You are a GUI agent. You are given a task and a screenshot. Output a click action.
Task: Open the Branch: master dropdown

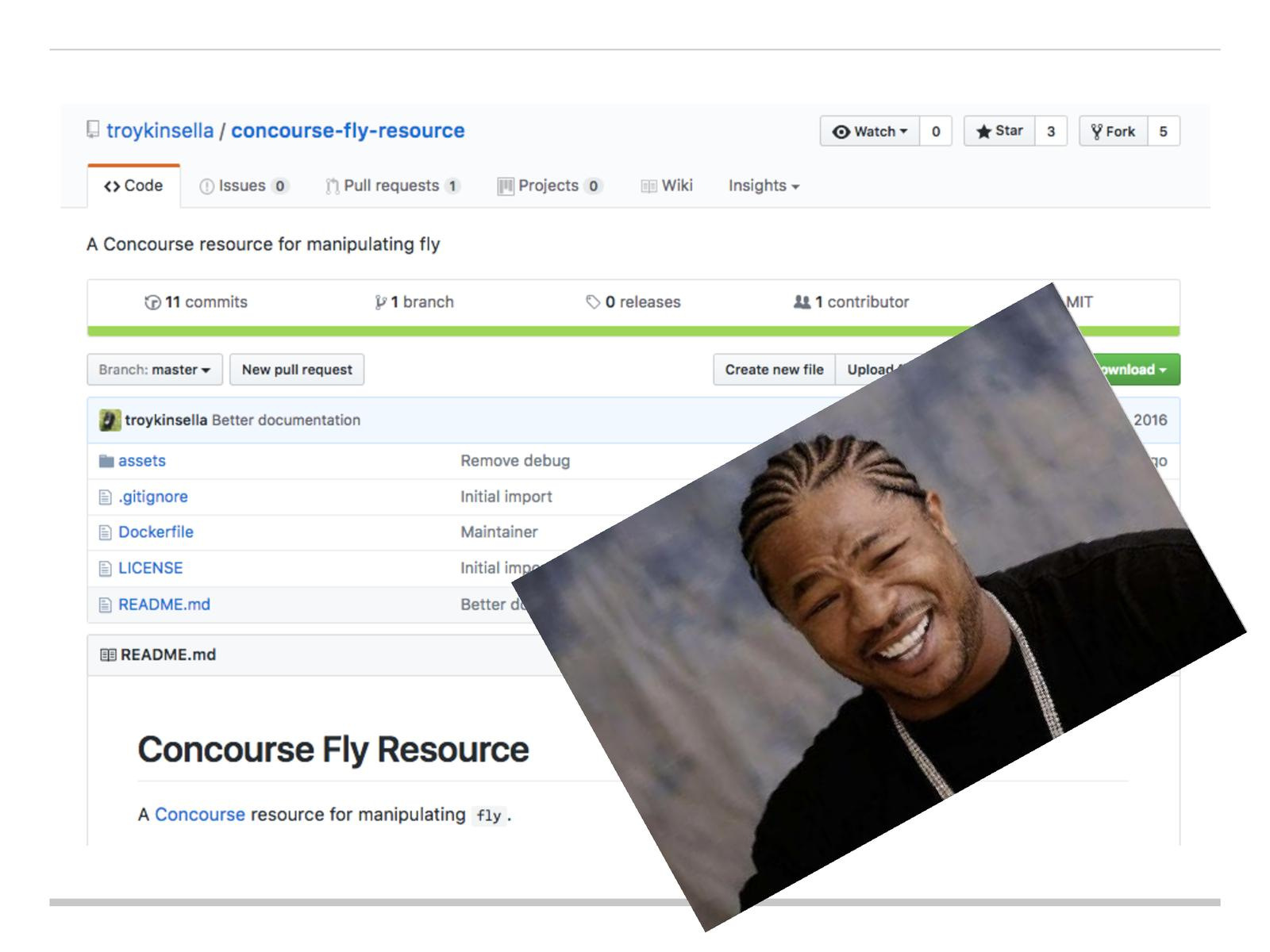pos(155,370)
